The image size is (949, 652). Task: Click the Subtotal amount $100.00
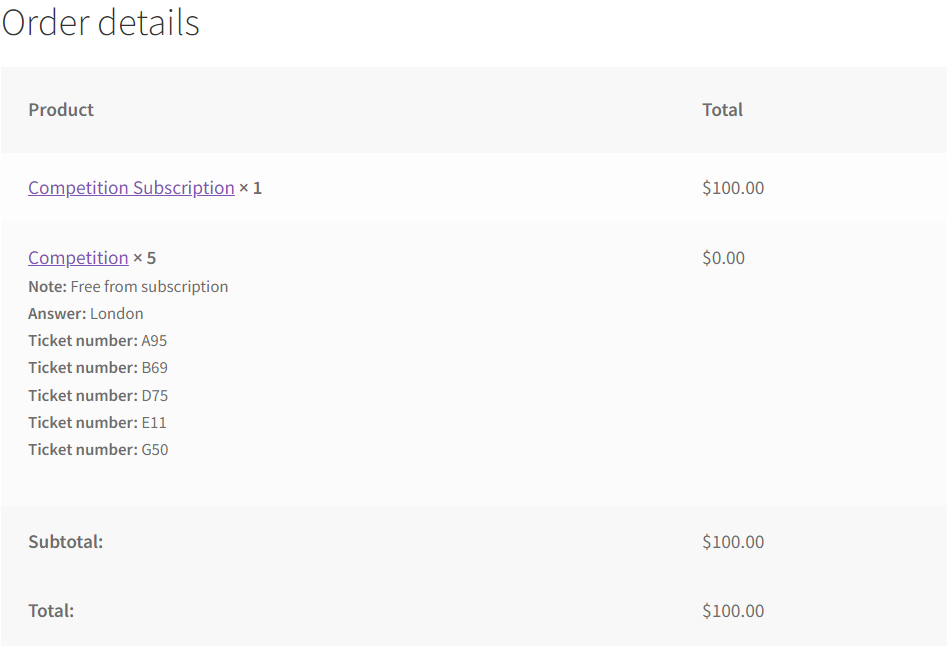(733, 542)
